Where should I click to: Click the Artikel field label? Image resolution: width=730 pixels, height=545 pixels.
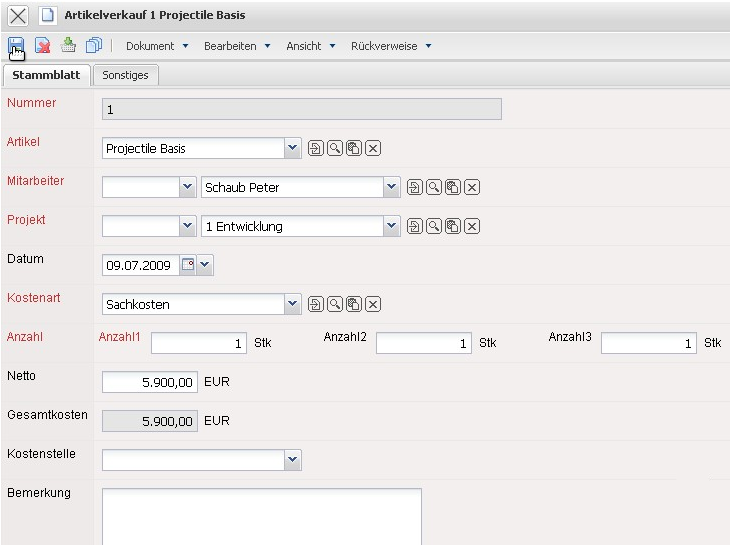pyautogui.click(x=23, y=141)
